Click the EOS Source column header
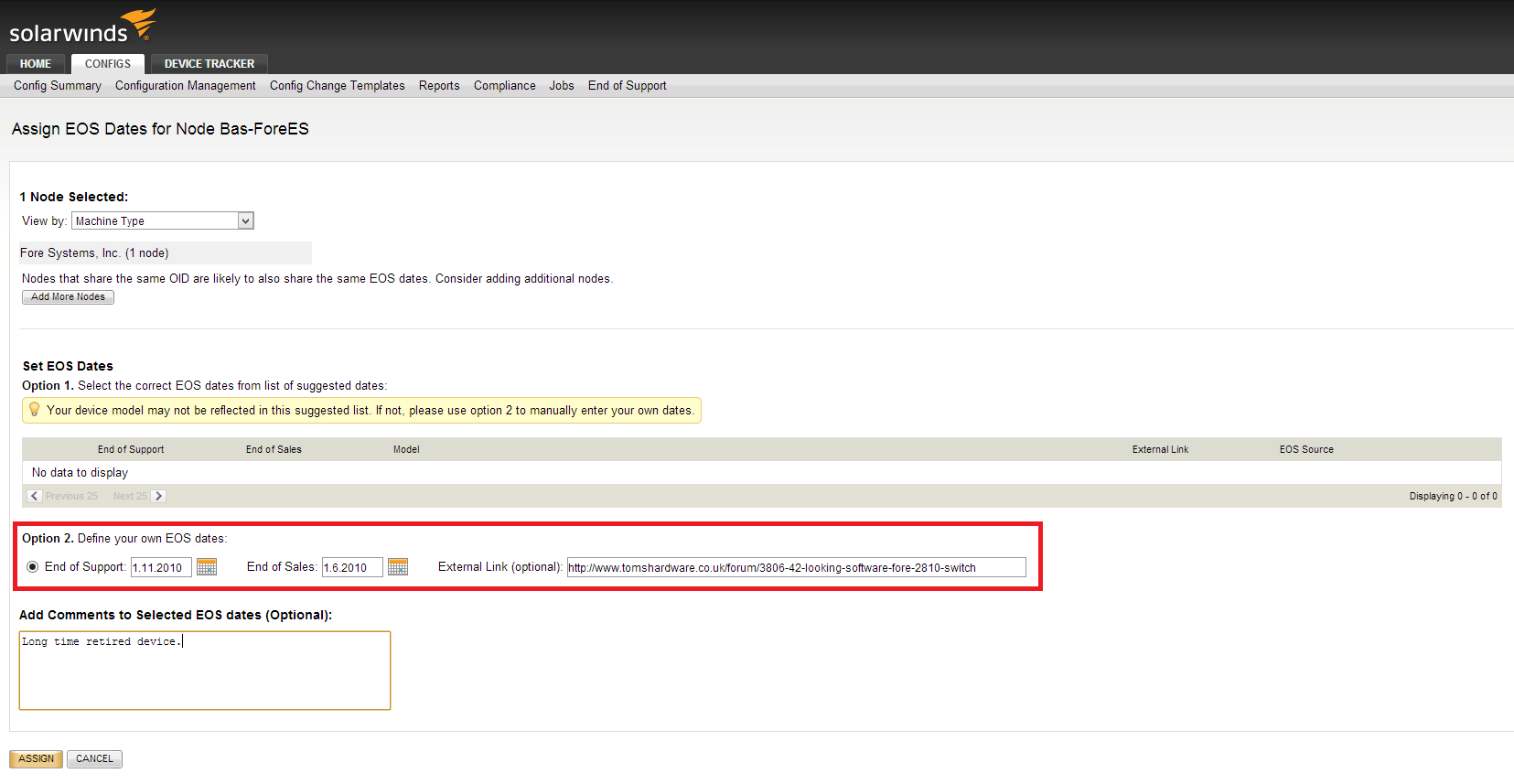The image size is (1514, 784). pos(1306,449)
